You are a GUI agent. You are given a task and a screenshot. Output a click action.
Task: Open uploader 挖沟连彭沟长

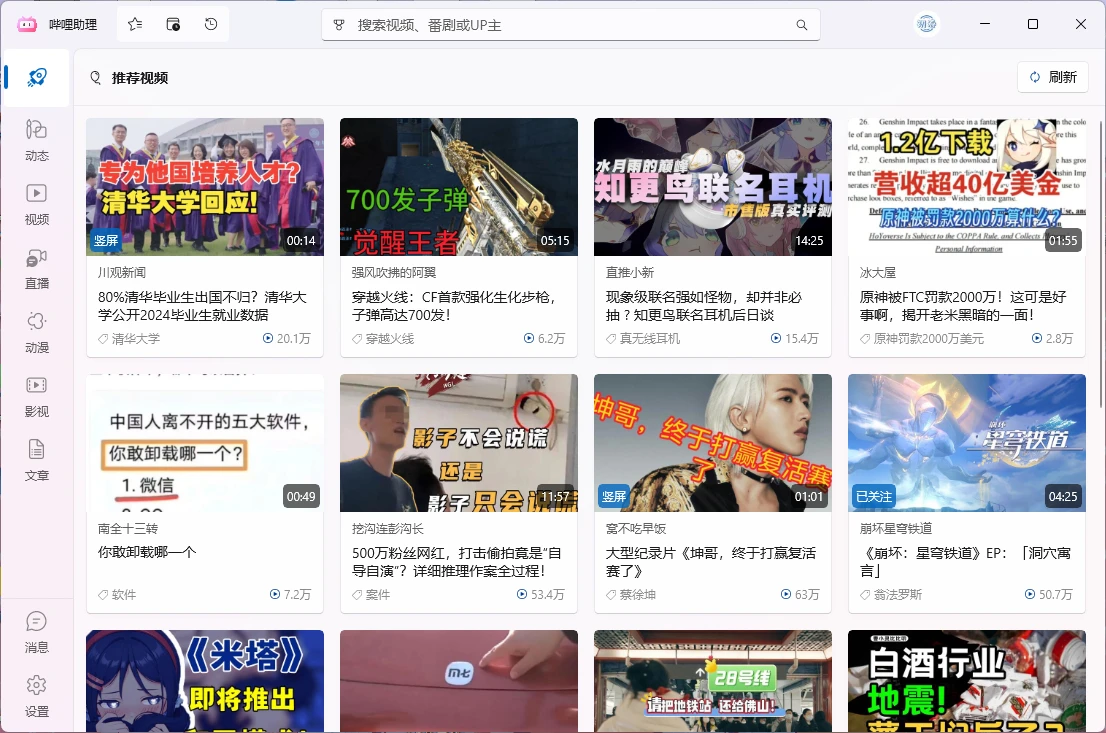coord(387,528)
